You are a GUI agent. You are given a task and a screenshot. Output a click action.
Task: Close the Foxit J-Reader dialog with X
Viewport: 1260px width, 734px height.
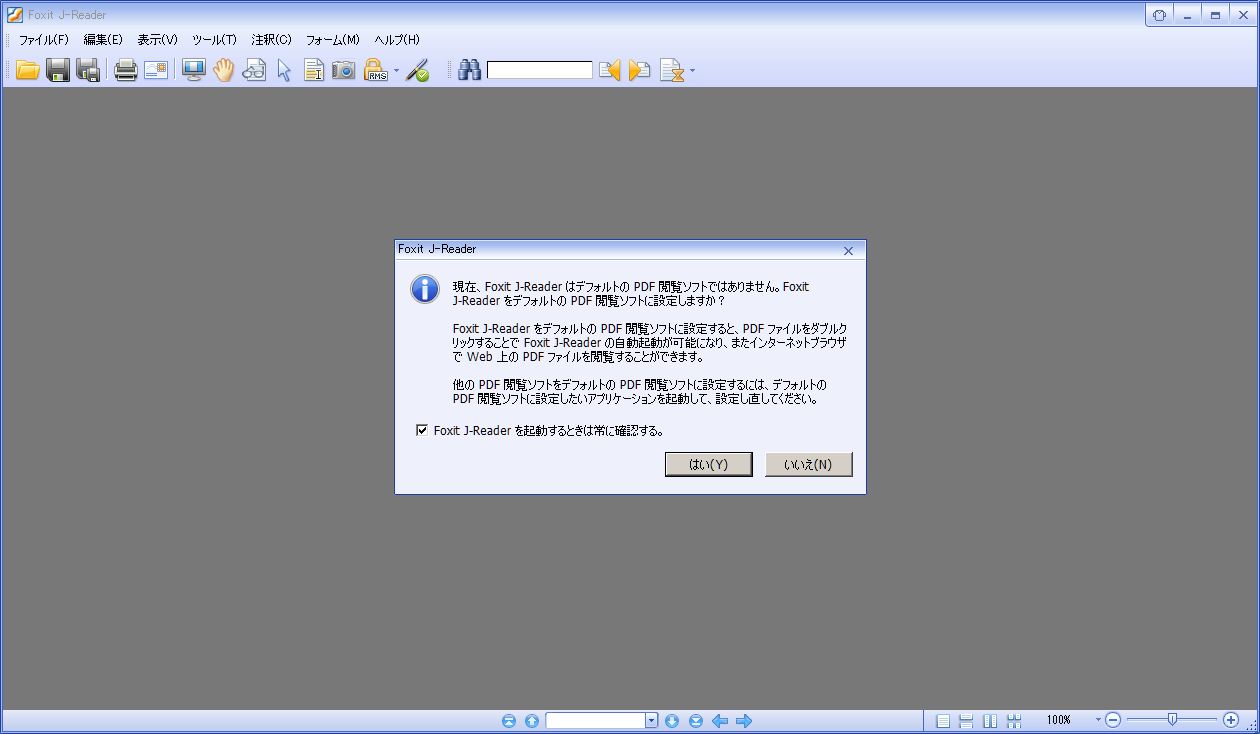tap(848, 251)
